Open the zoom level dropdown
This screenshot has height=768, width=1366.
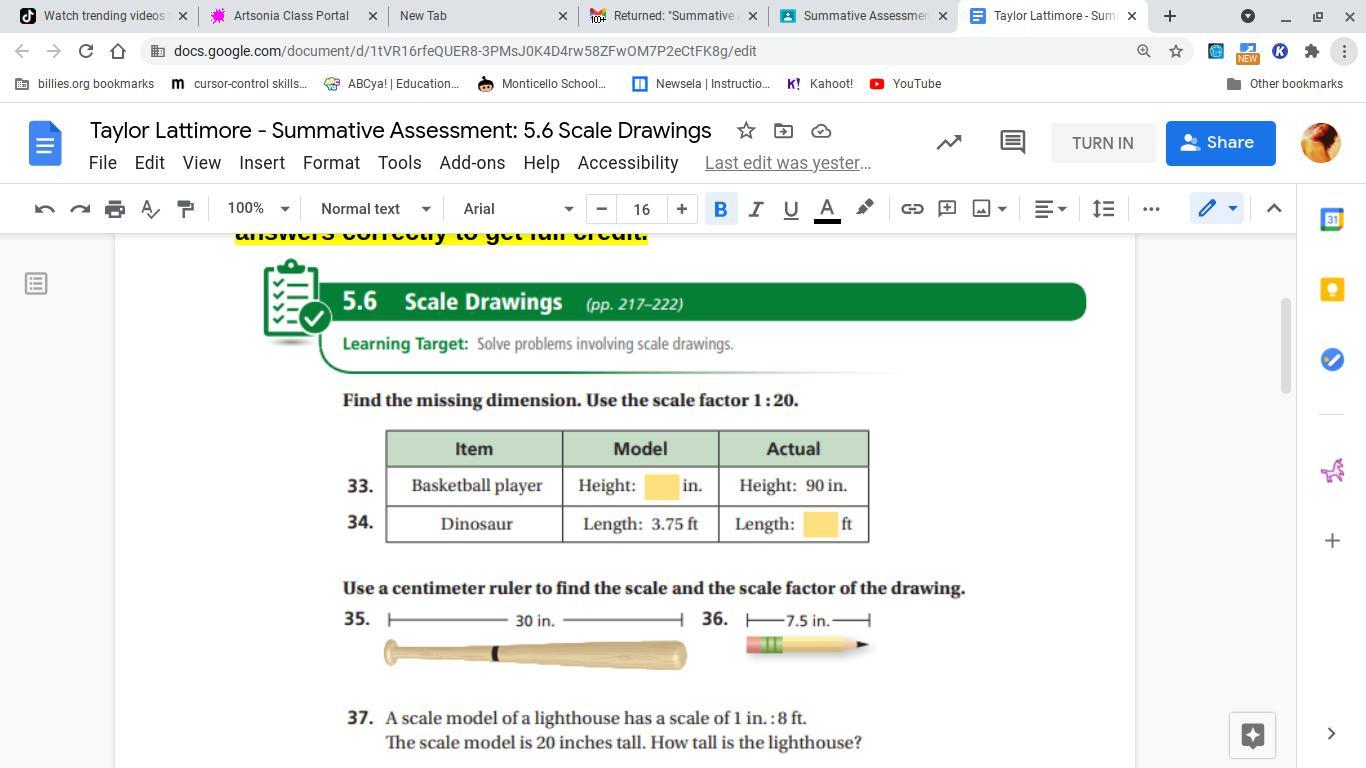[x=258, y=209]
